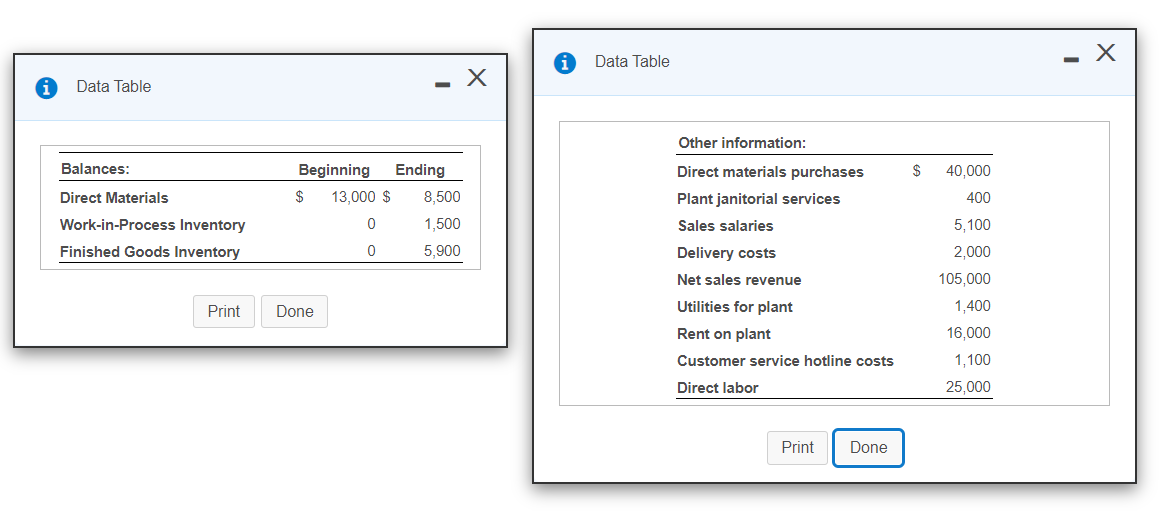The image size is (1165, 513).
Task: Click the 2,000 delivery costs amount
Action: [x=973, y=252]
